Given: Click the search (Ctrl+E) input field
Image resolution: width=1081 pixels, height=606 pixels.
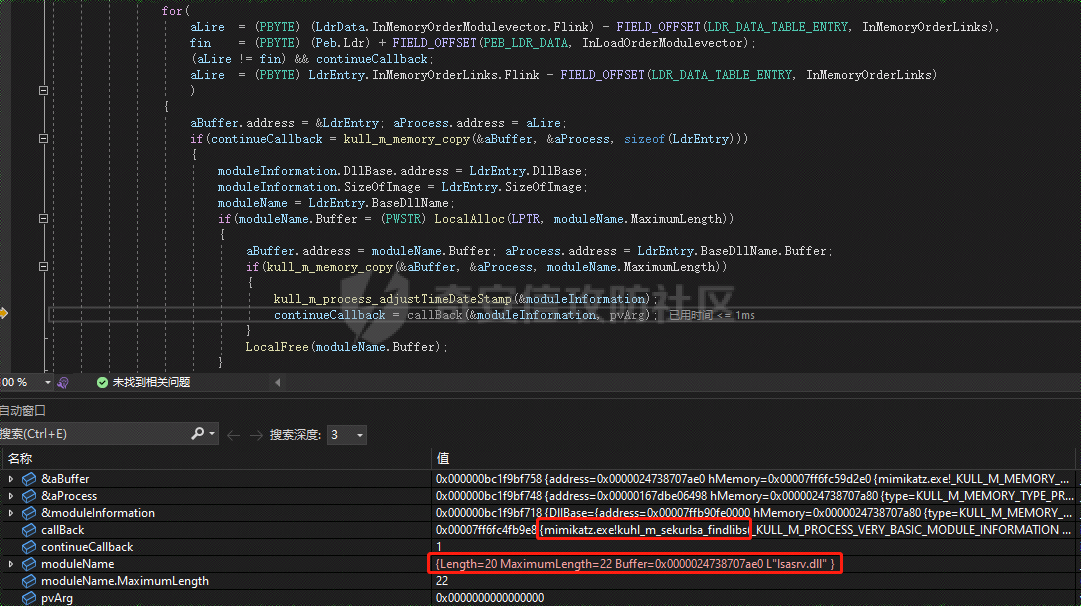Looking at the screenshot, I should pos(93,434).
